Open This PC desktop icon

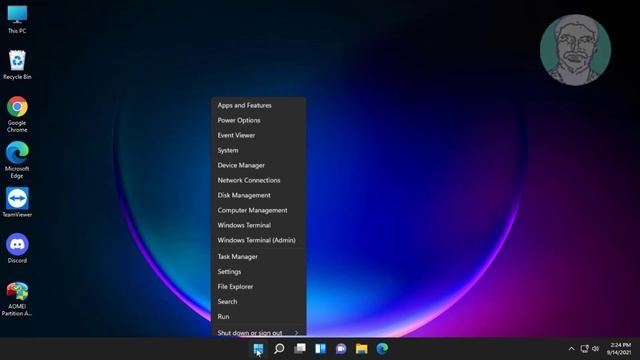(17, 19)
